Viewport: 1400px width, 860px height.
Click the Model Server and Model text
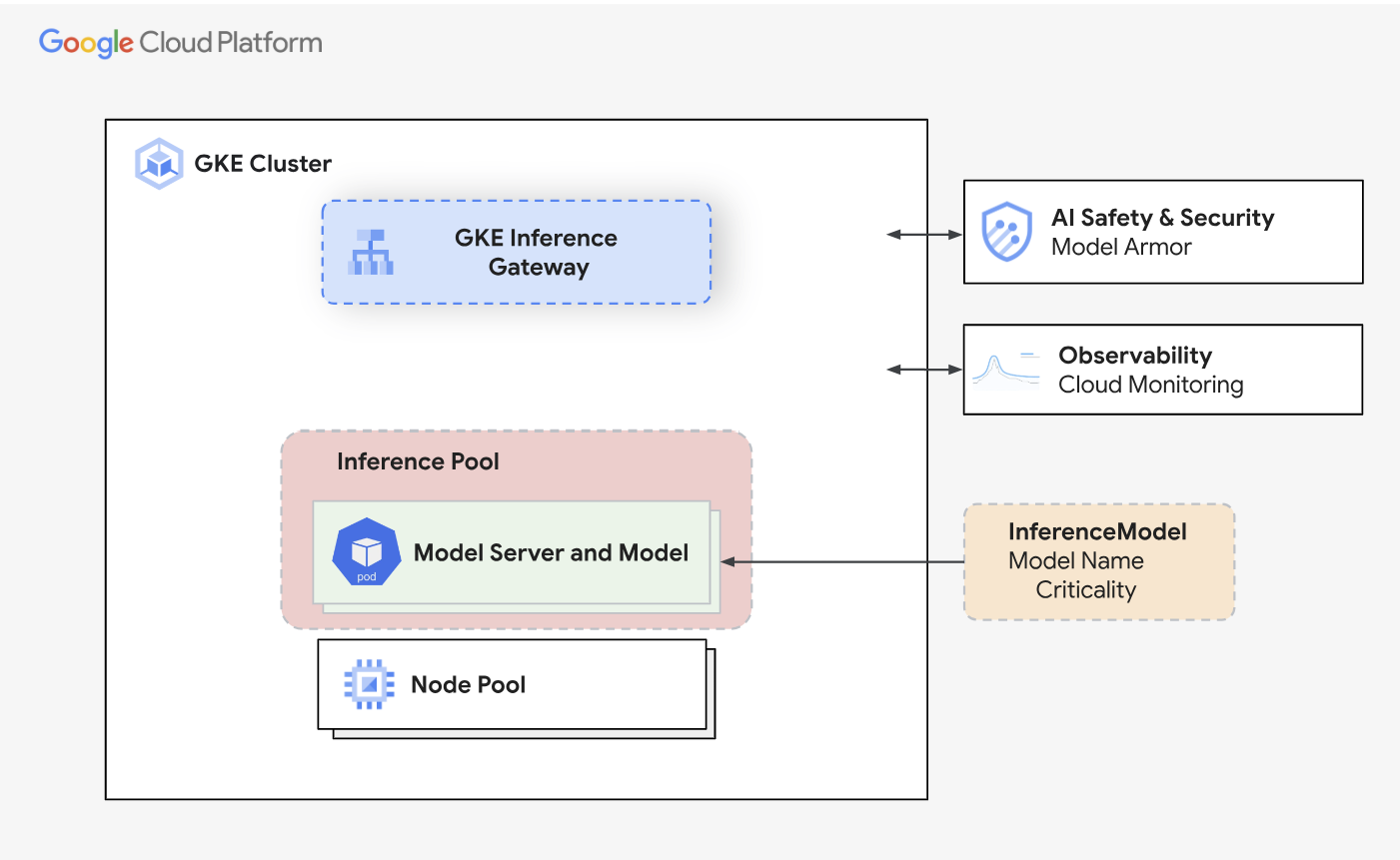(x=551, y=552)
